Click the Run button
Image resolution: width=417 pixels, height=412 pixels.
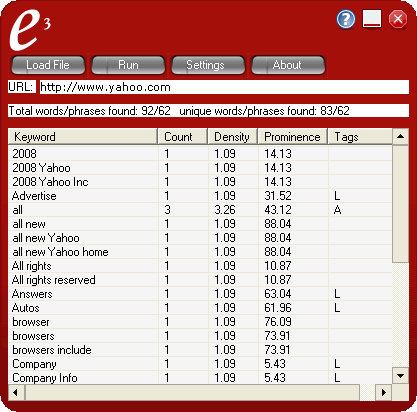128,65
